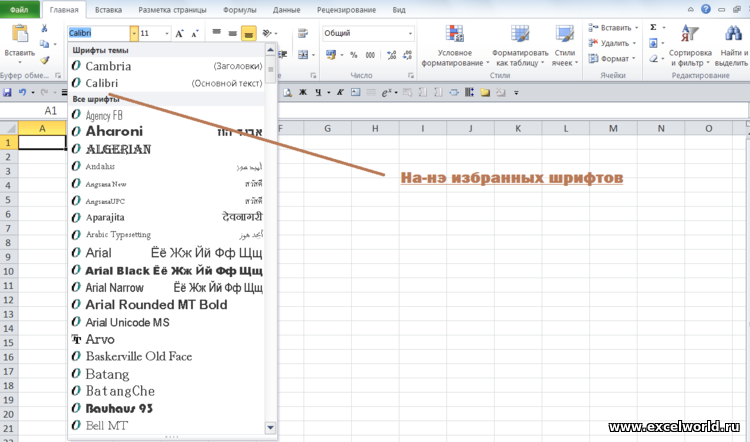Switch to the Вставка tab

[108, 10]
